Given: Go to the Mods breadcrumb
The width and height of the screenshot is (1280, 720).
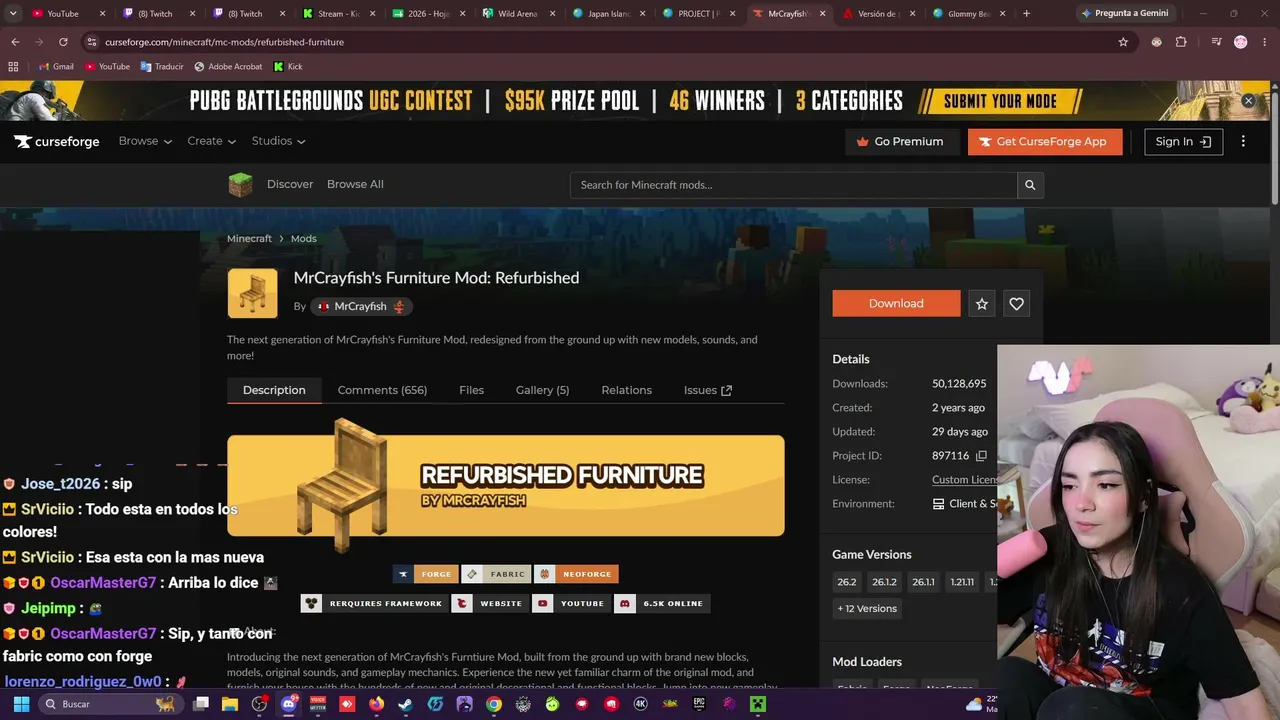Looking at the screenshot, I should click(x=303, y=239).
